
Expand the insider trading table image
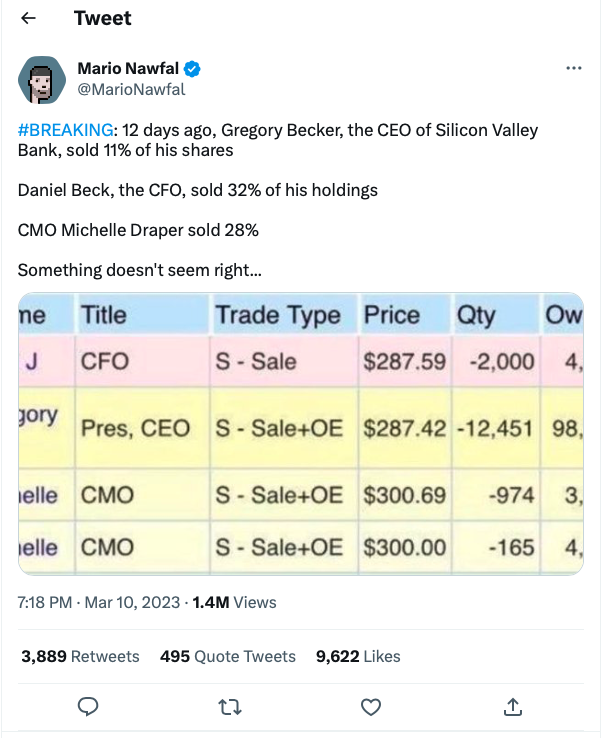tap(301, 434)
